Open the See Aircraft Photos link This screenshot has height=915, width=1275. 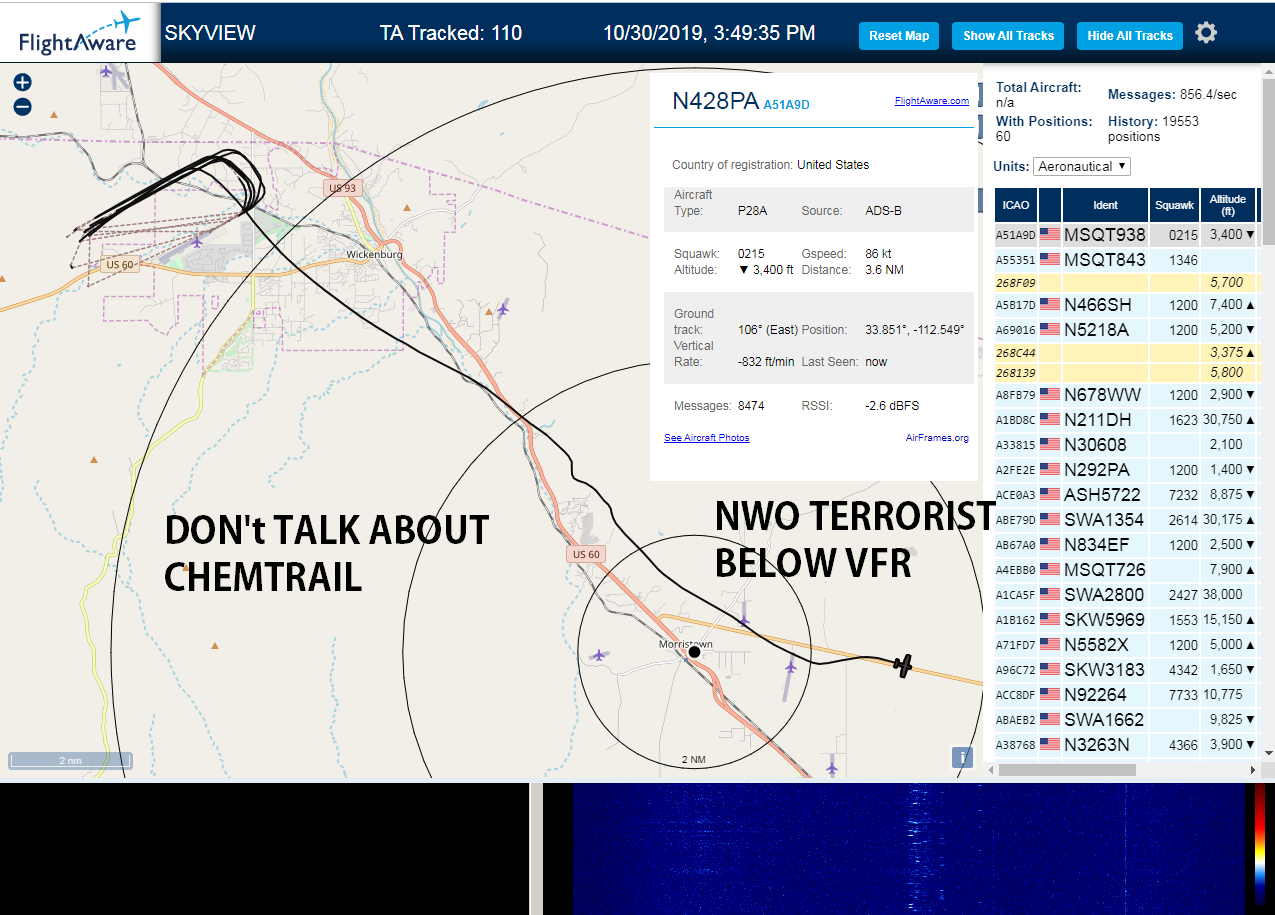click(706, 438)
